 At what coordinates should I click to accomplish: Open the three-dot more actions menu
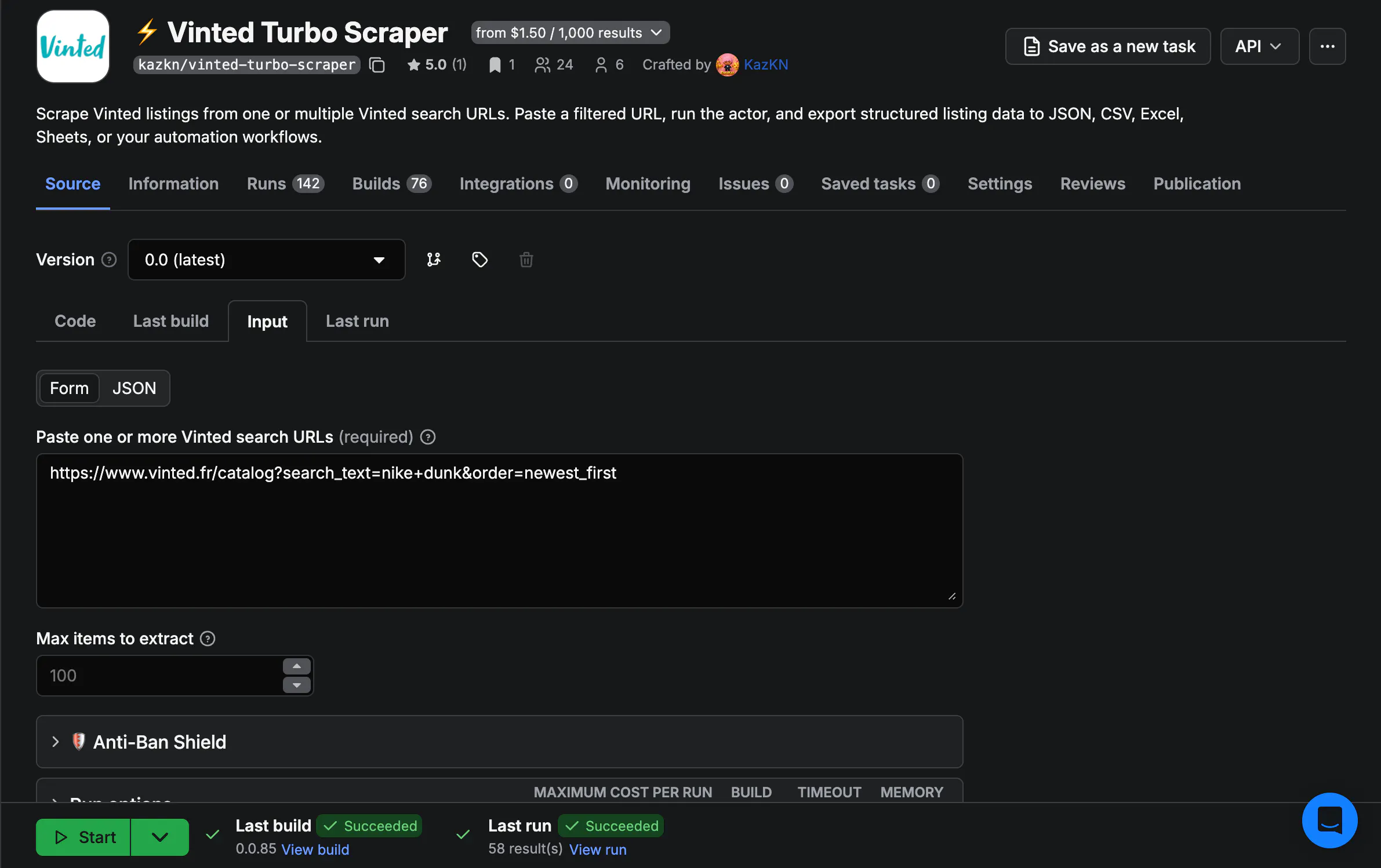(1327, 46)
